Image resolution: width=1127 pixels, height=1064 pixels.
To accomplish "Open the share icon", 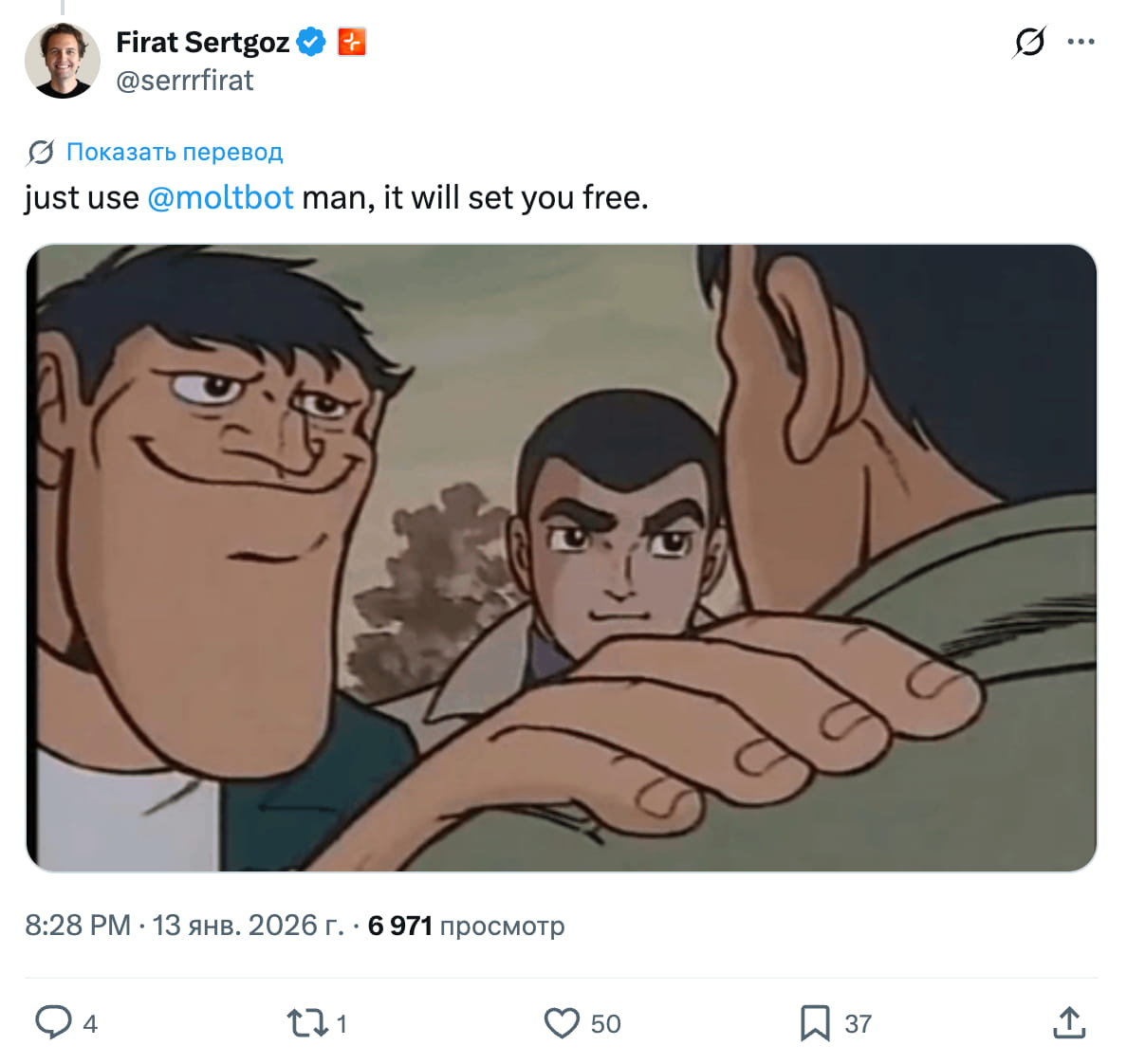I will (1070, 1023).
